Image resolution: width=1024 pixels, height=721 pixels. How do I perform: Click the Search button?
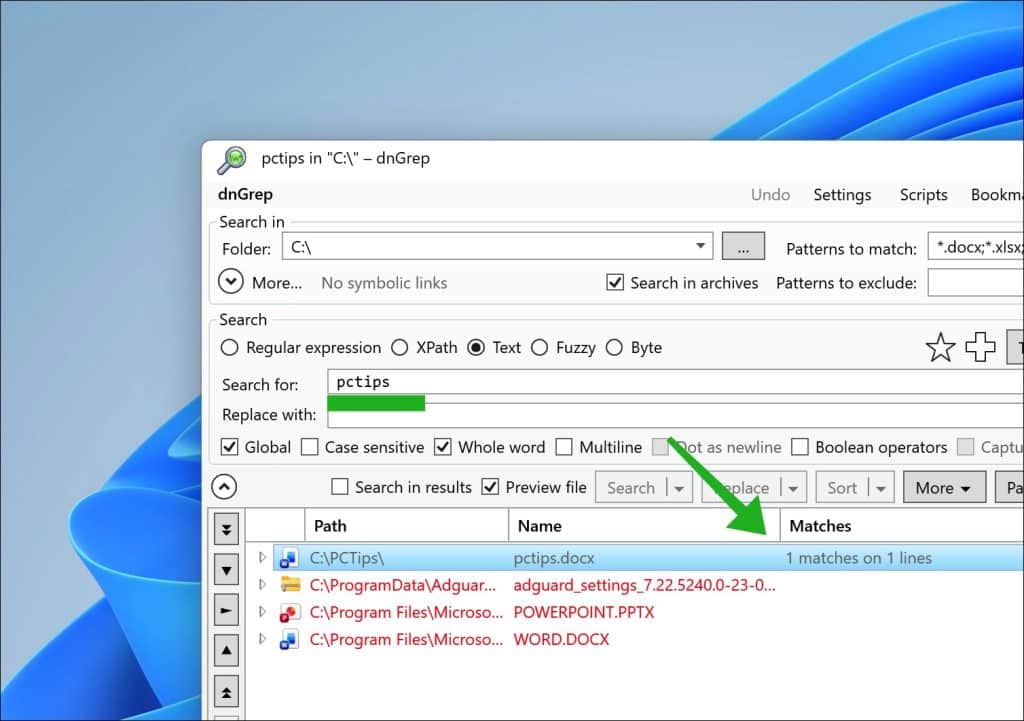(631, 488)
